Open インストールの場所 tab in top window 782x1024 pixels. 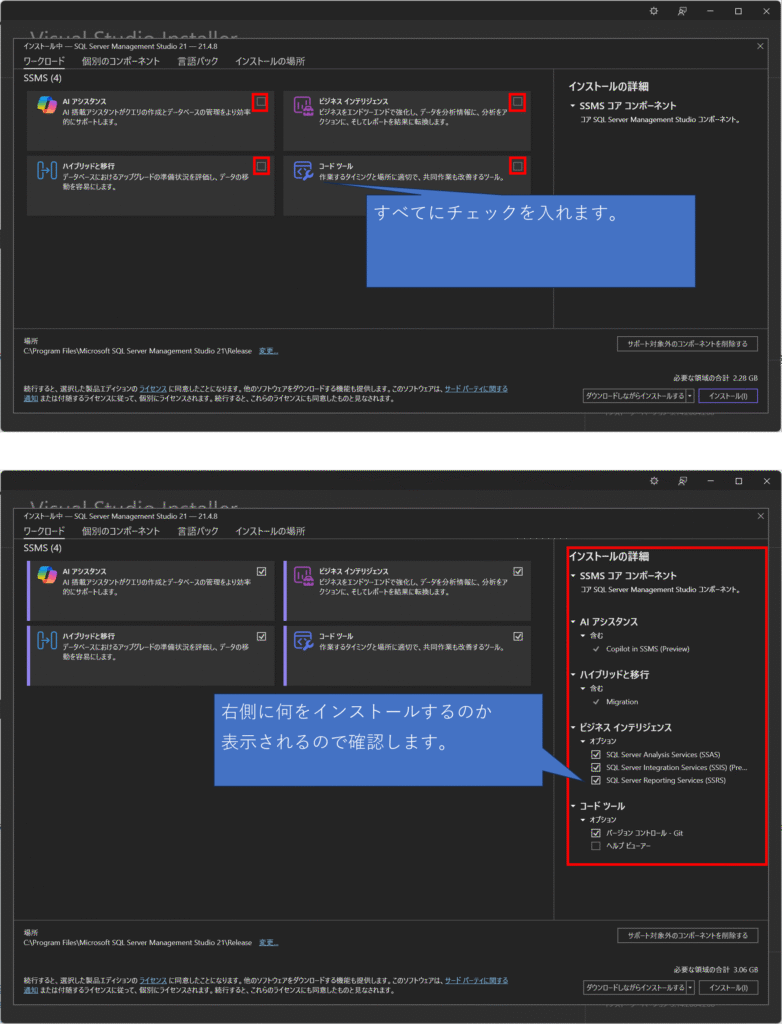[269, 61]
